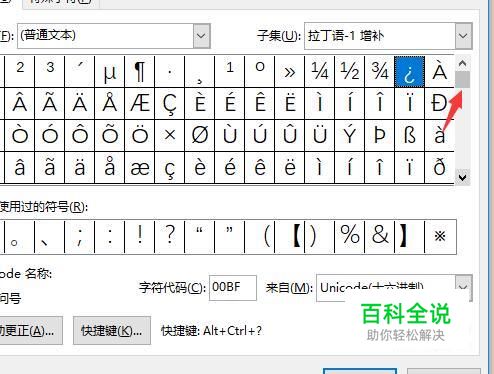Screen dimensions: 494x374
Task: Open the font dropdown showing (普通文本)
Action: coord(114,36)
